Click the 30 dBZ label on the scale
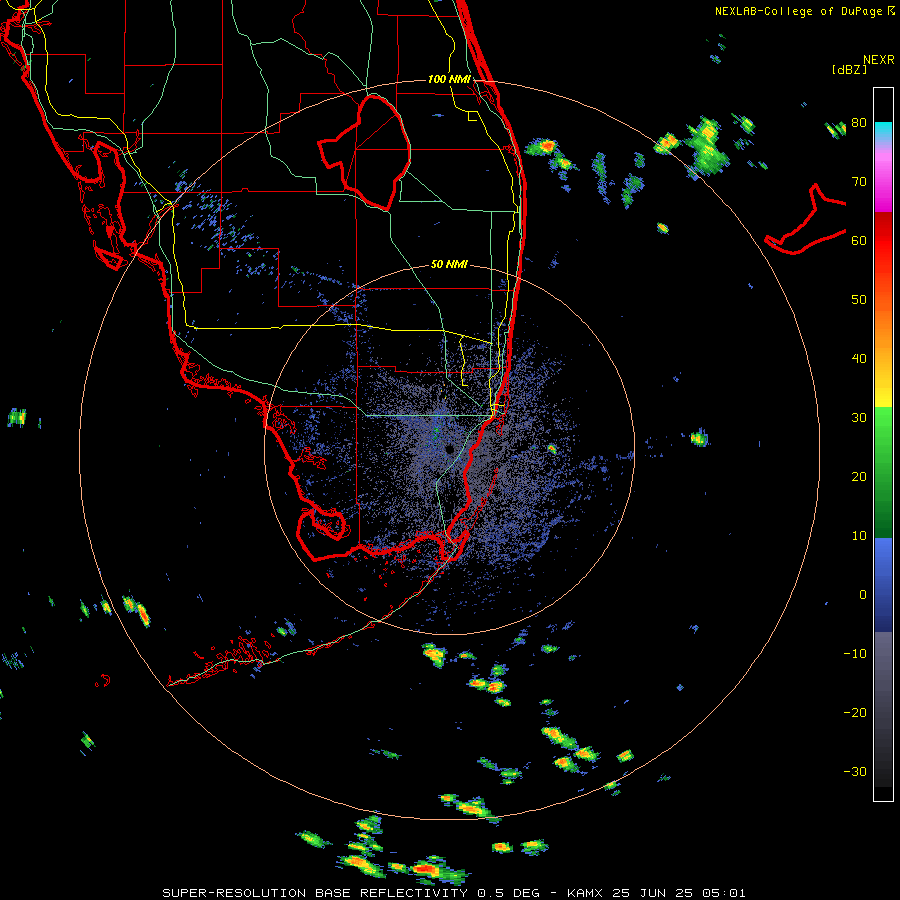 tap(859, 418)
